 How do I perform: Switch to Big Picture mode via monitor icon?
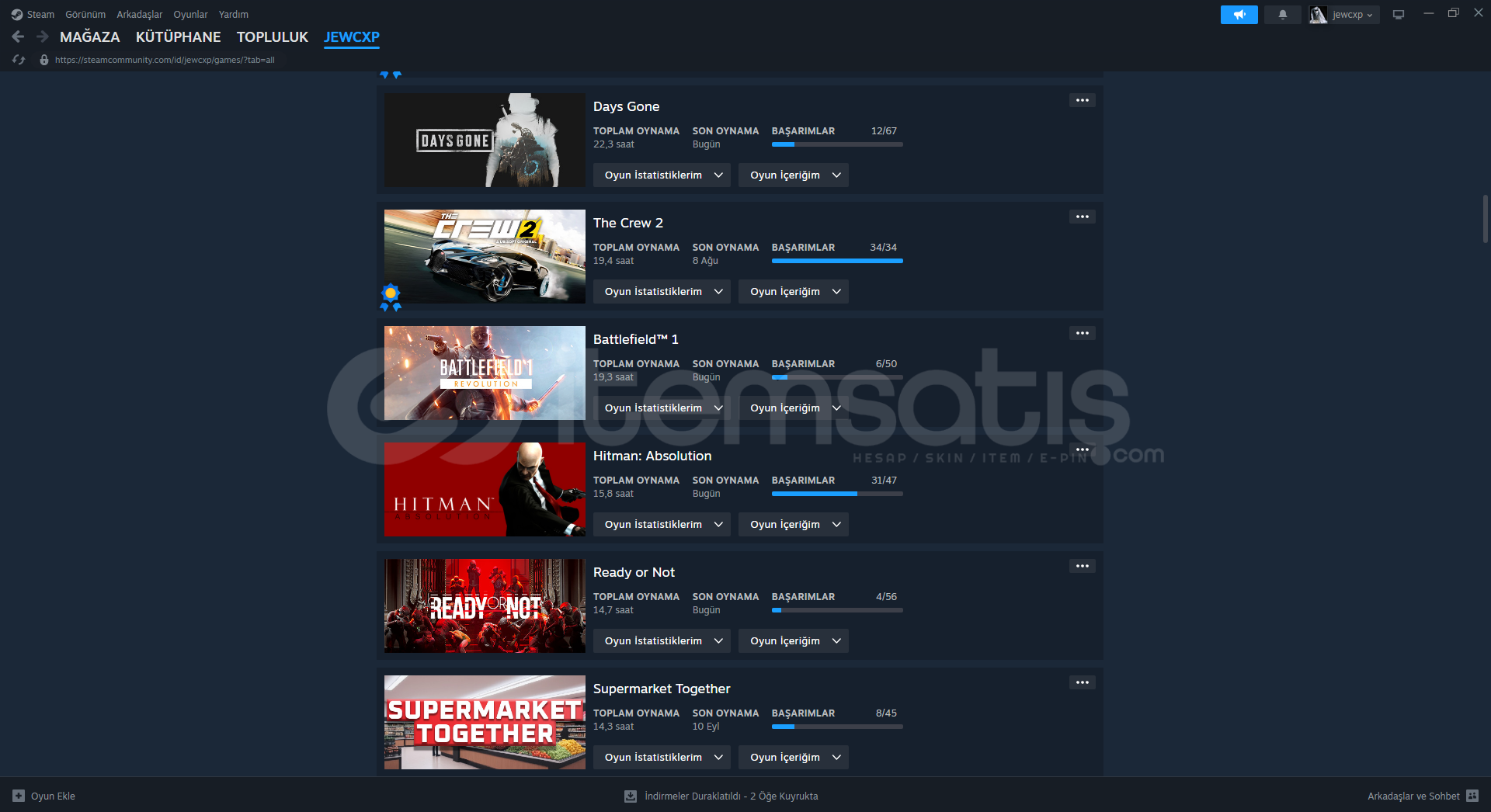pyautogui.click(x=1399, y=15)
